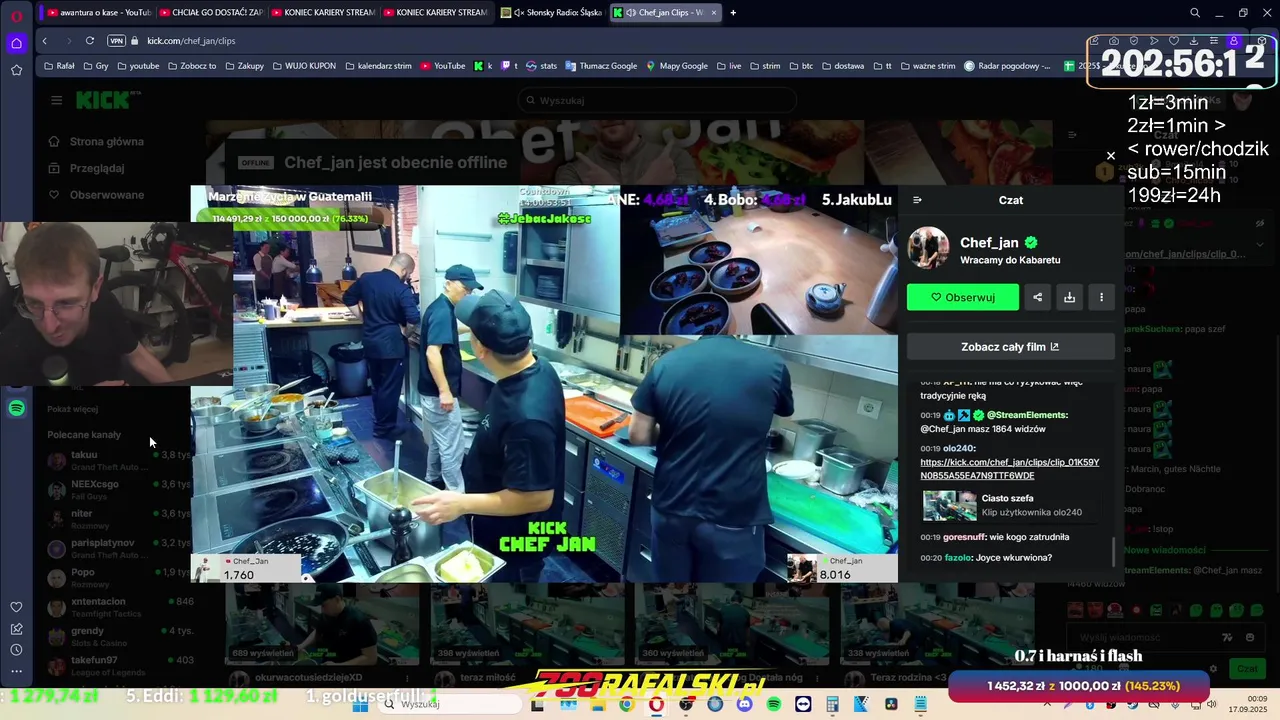Open Radar pogodowy bookmark
This screenshot has width=1280, height=720.
[x=1007, y=66]
